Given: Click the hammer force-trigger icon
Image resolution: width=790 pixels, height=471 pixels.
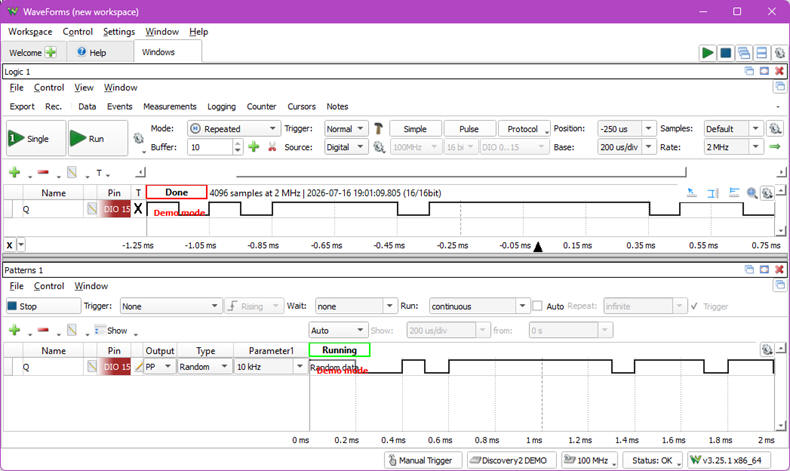Looking at the screenshot, I should (x=378, y=129).
